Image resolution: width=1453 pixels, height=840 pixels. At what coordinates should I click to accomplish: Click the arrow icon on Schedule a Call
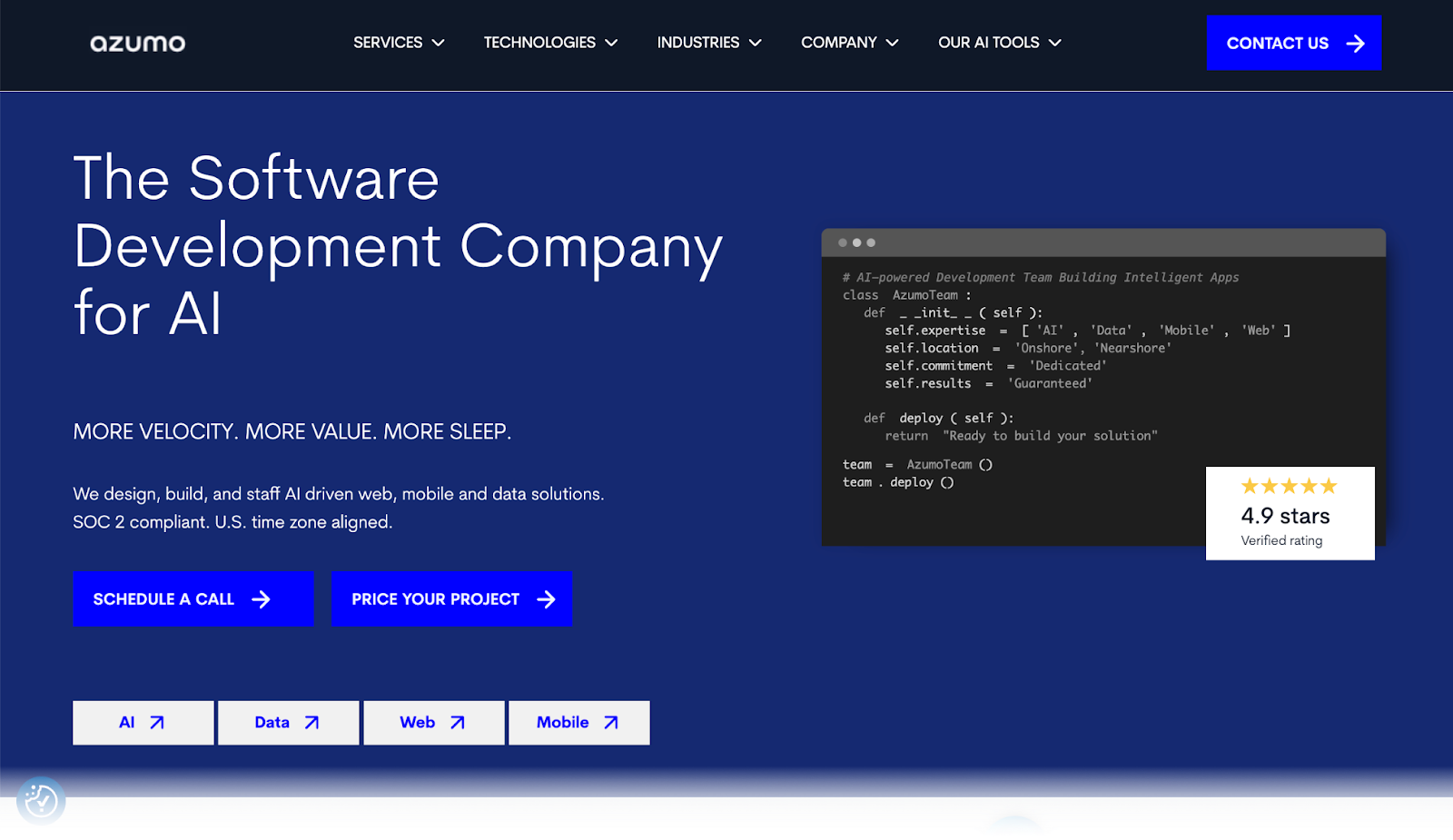pos(261,599)
